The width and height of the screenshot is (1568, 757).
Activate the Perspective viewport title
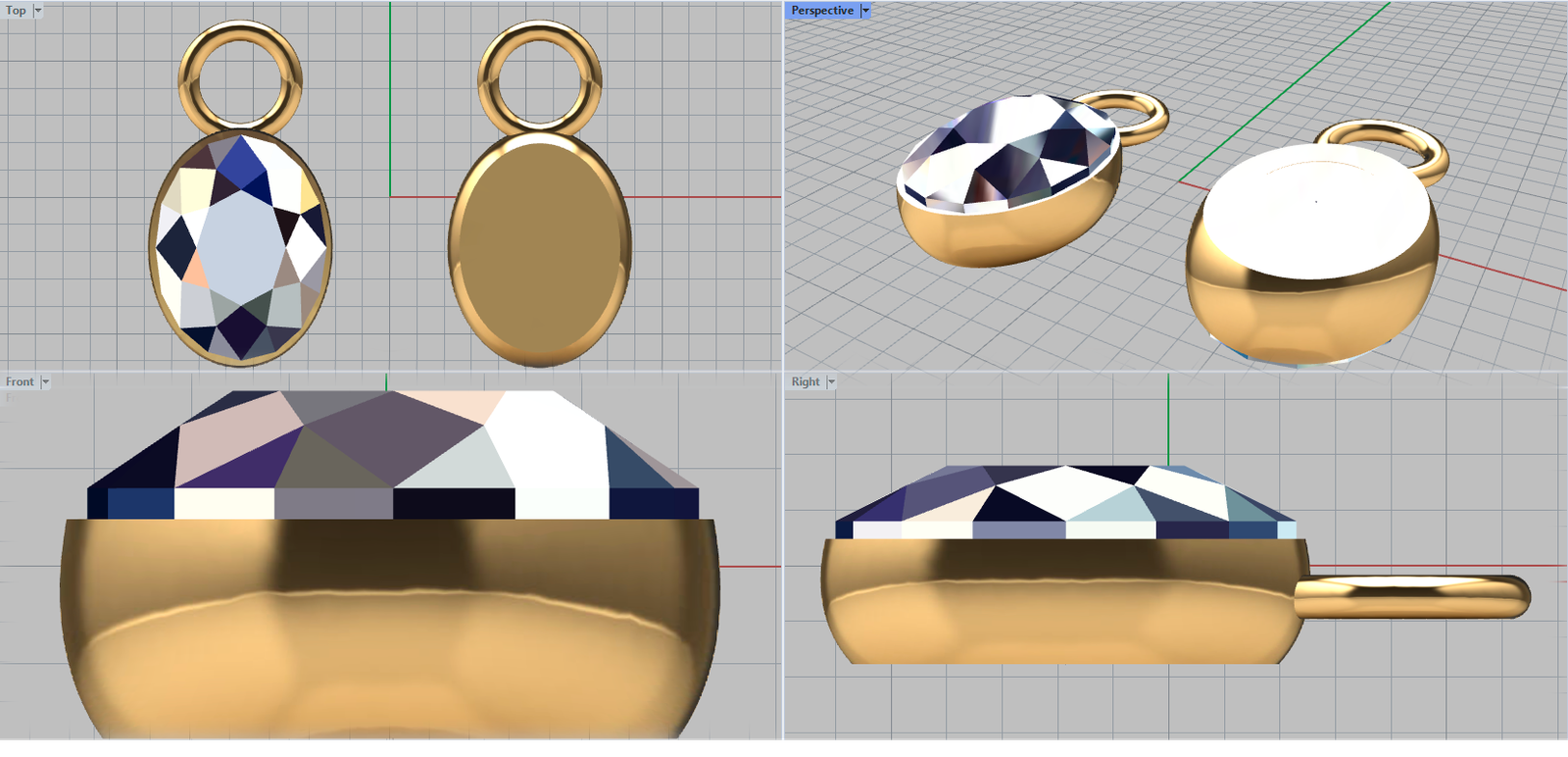pos(821,11)
